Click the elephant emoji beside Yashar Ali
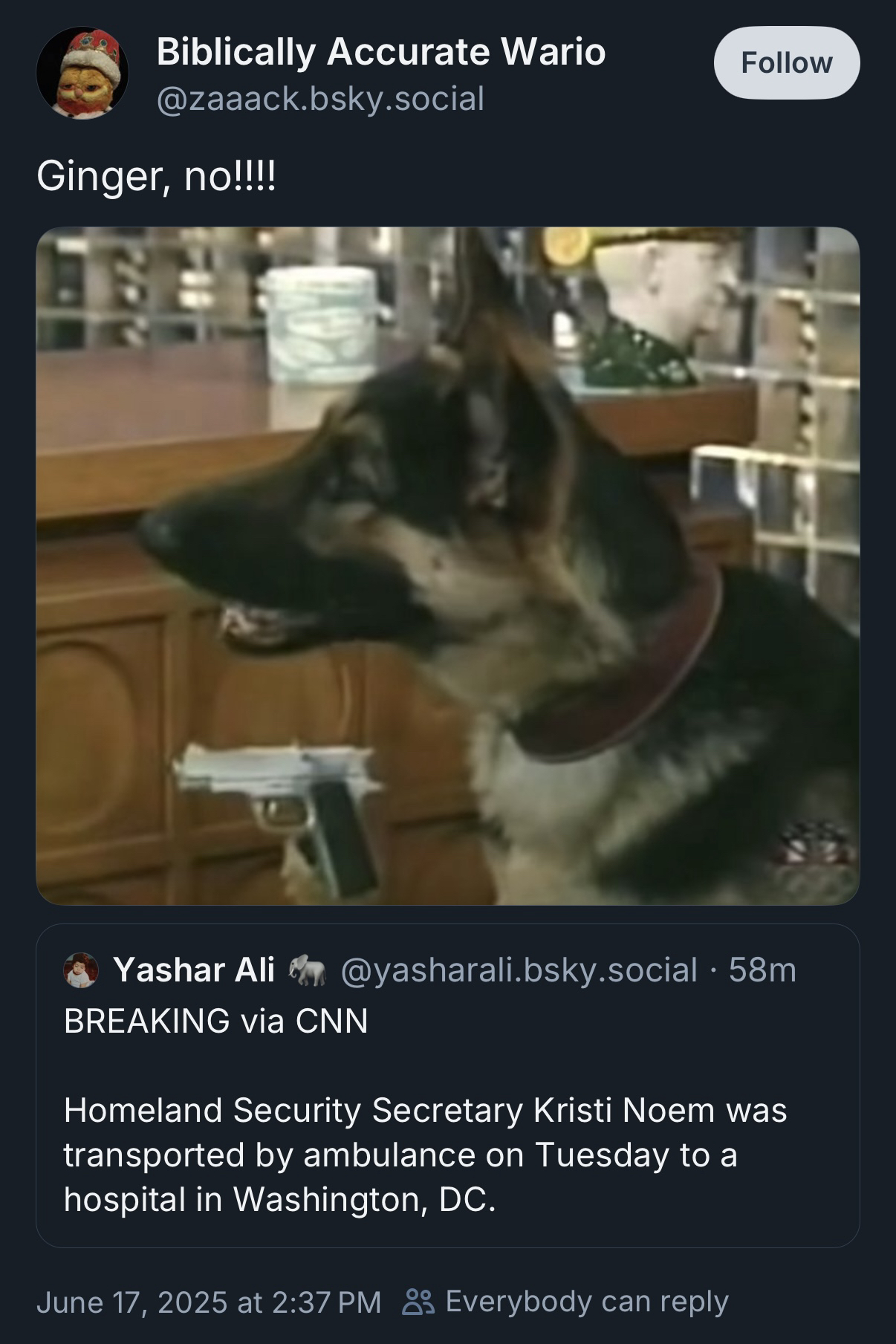Image resolution: width=896 pixels, height=1344 pixels. click(308, 970)
